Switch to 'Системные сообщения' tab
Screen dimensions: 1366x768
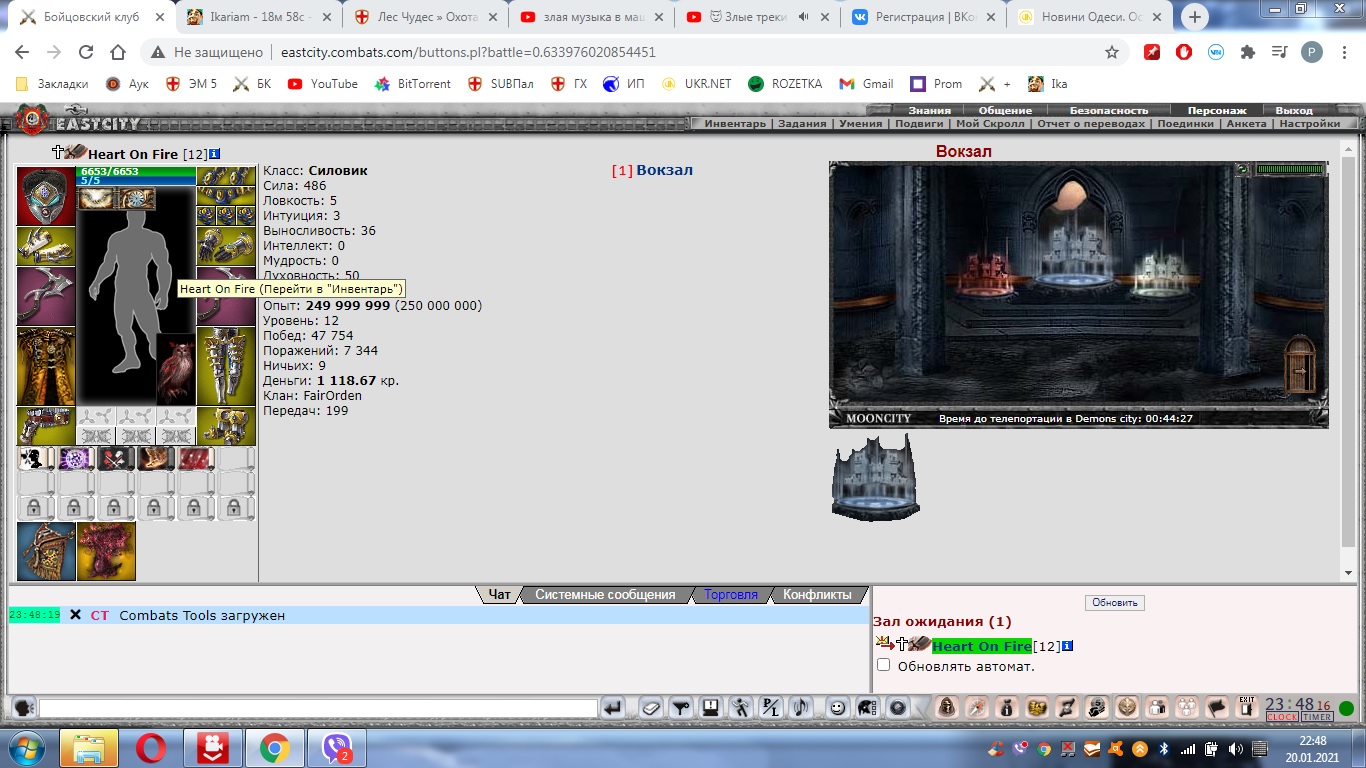pos(605,594)
